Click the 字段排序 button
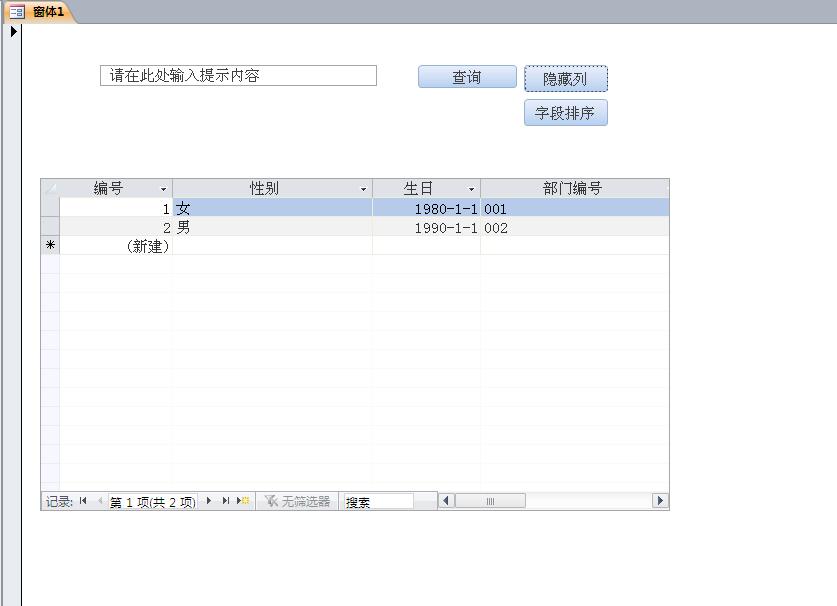 pyautogui.click(x=566, y=113)
